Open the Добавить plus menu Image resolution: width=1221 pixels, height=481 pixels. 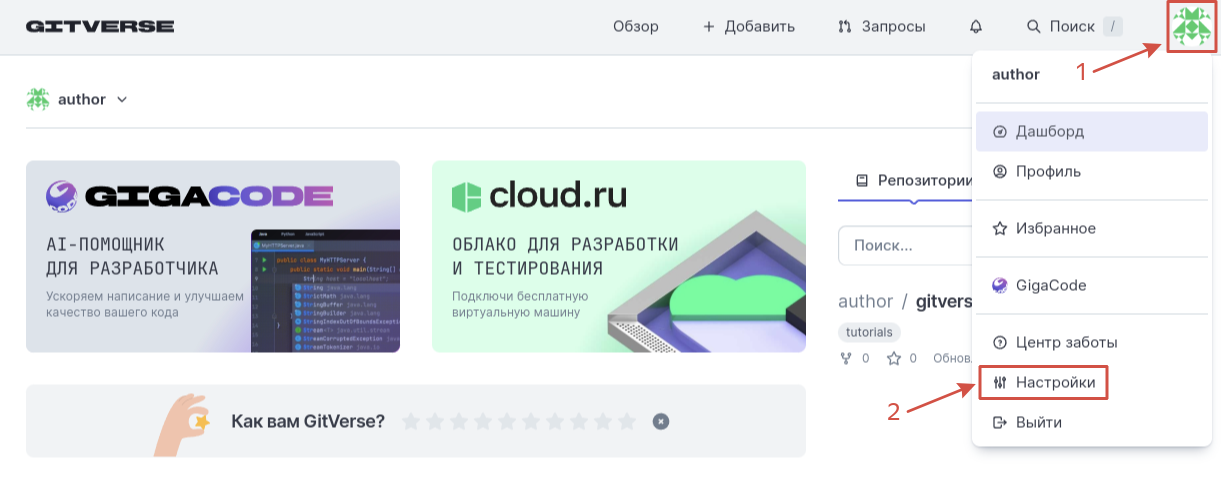pyautogui.click(x=749, y=26)
